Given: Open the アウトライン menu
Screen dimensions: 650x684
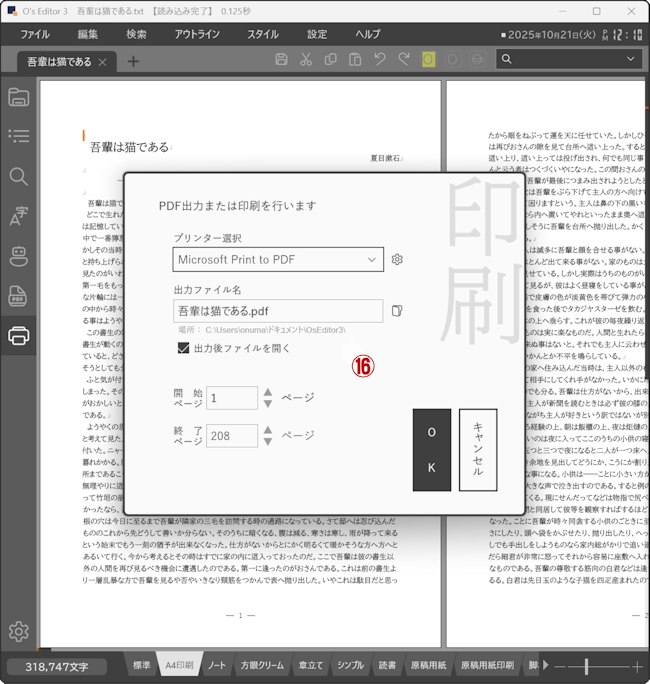Looking at the screenshot, I should click(197, 34).
